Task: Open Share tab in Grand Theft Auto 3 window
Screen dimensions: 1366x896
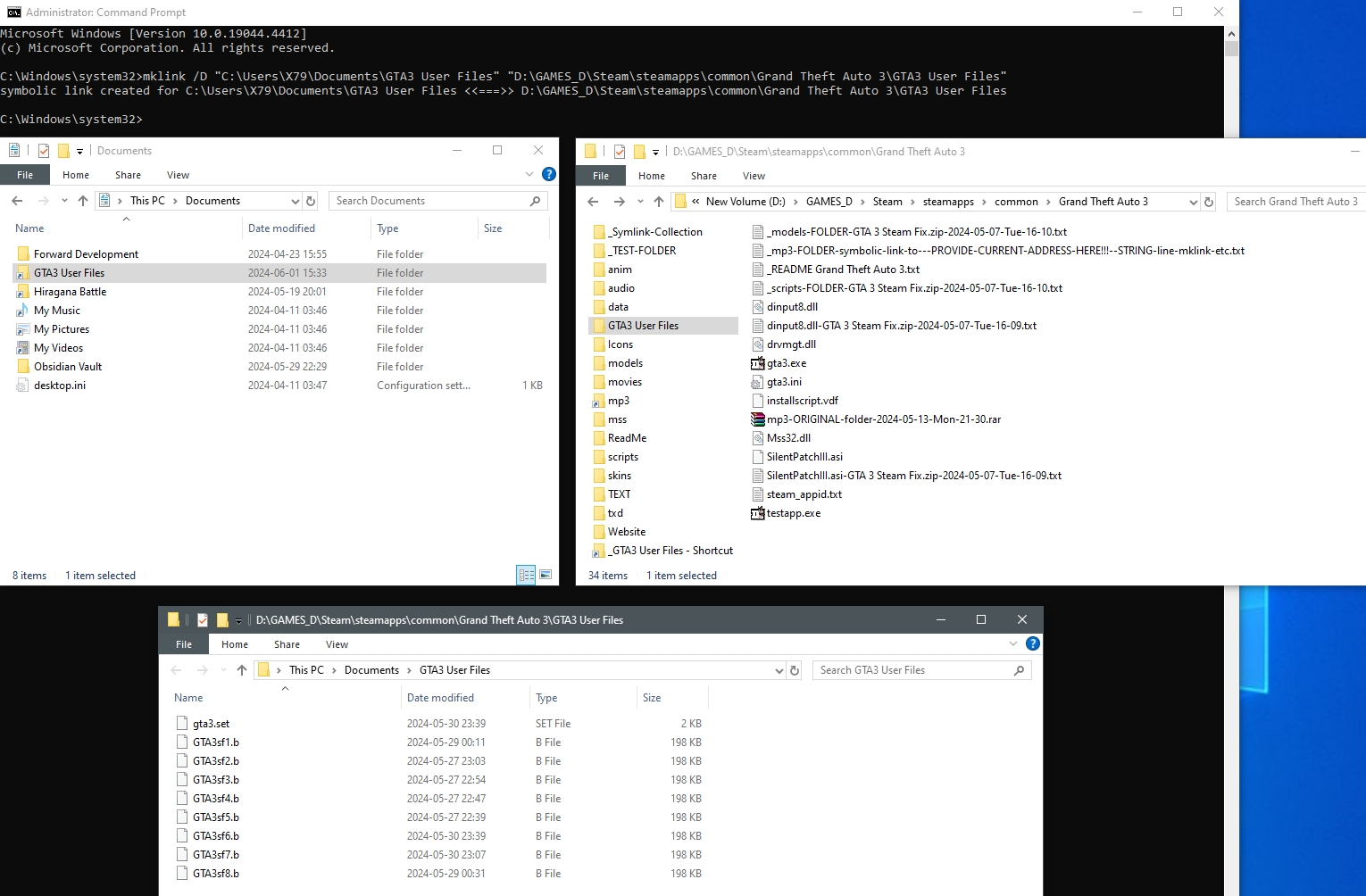Action: 704,176
